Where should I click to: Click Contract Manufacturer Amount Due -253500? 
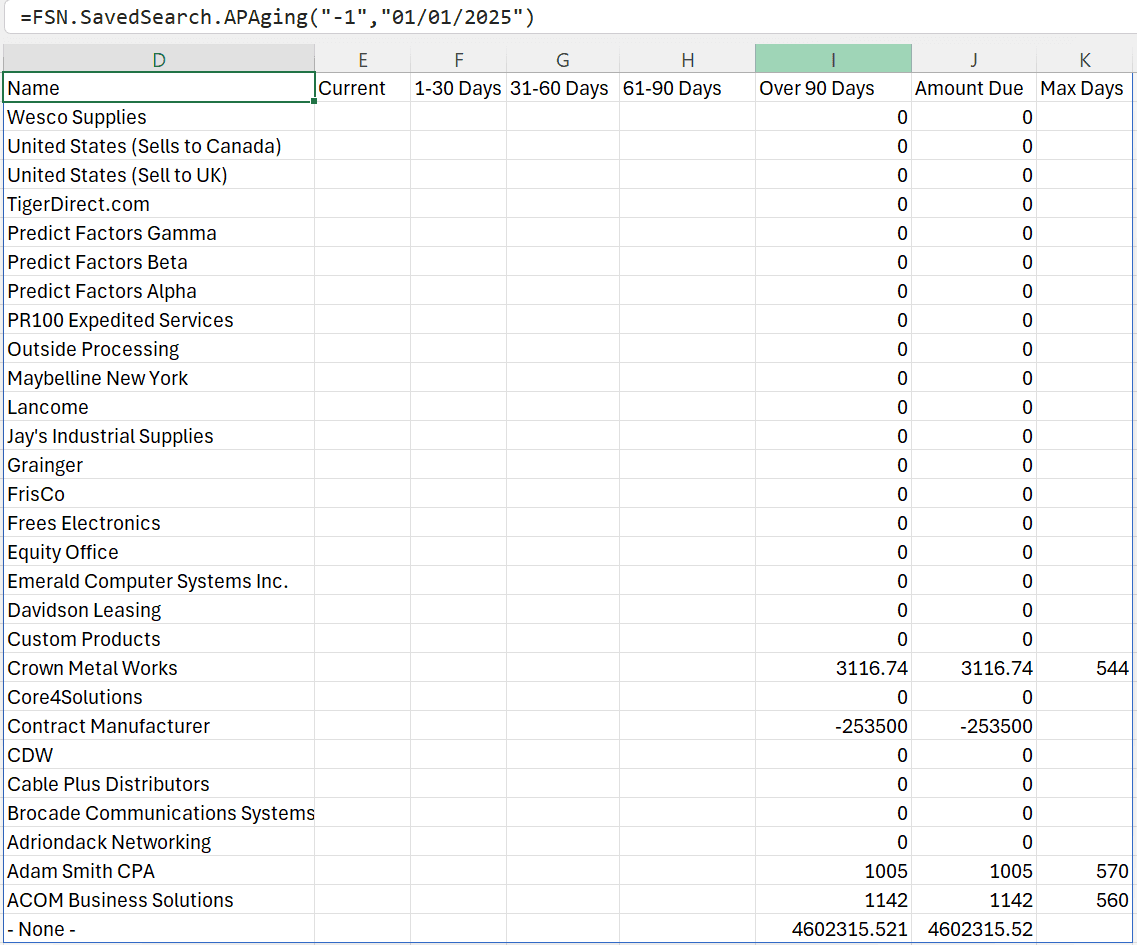pos(974,726)
